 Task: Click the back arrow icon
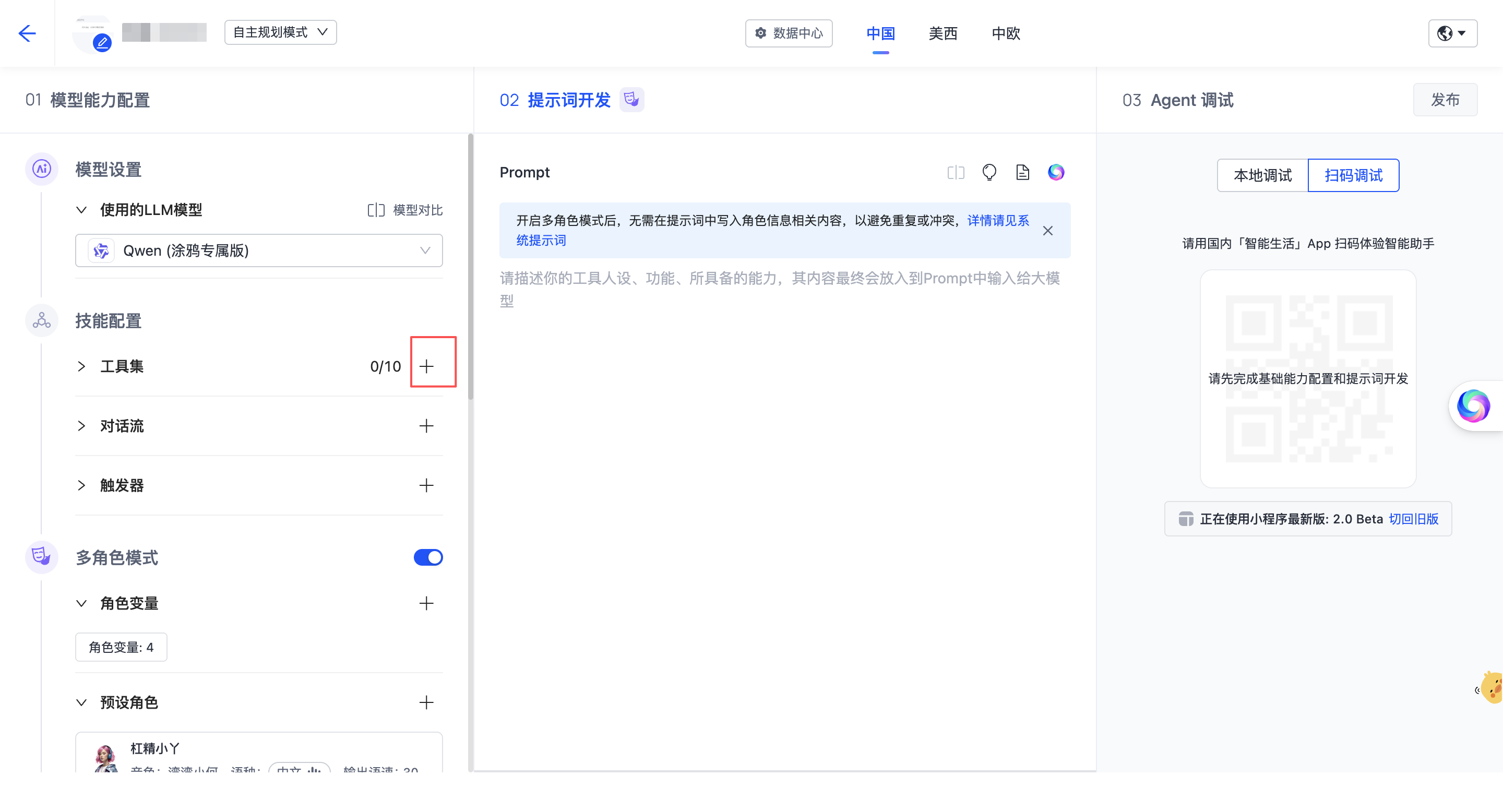28,33
